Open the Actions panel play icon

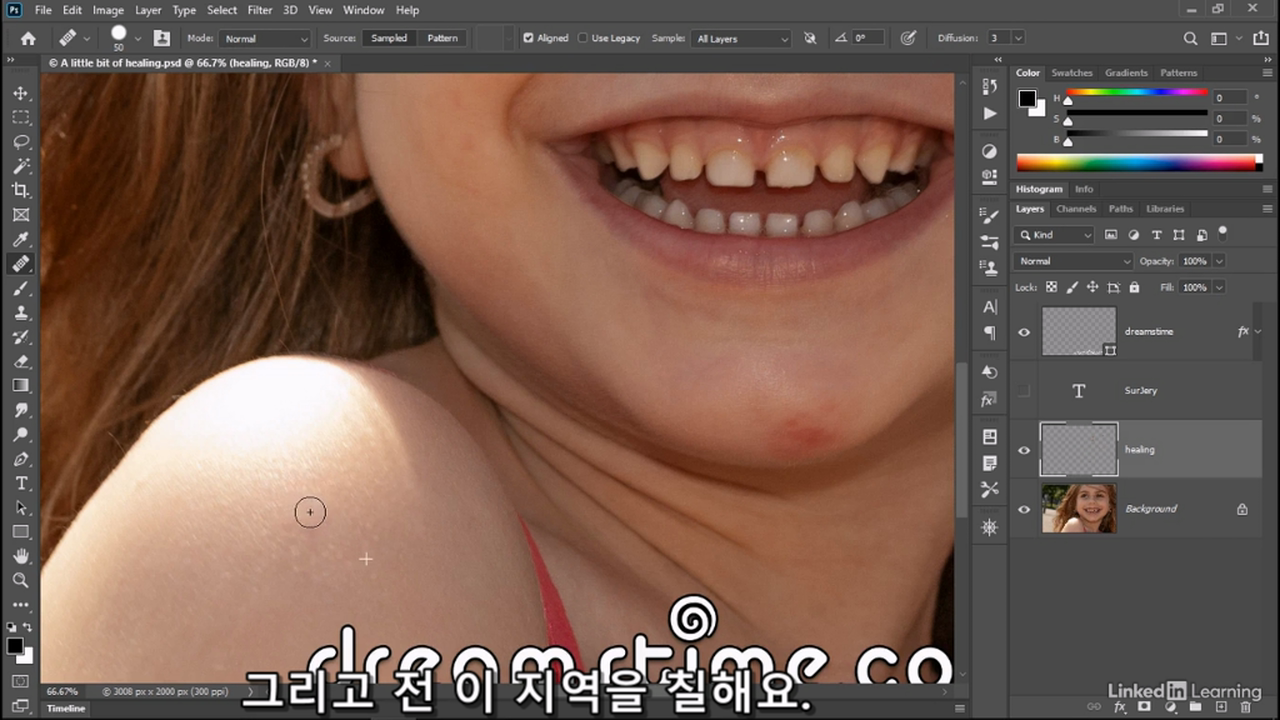click(990, 113)
